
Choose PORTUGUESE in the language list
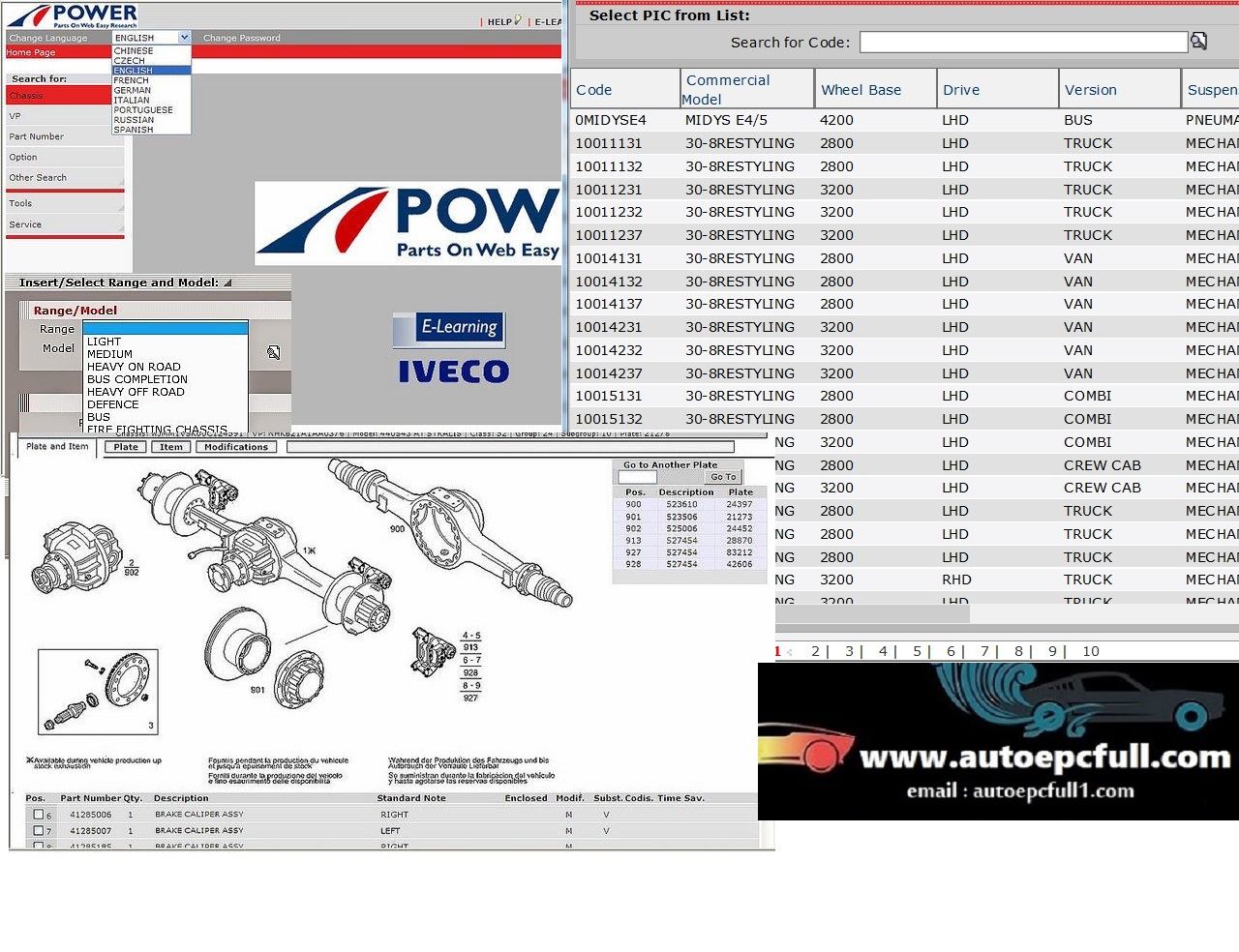point(143,109)
